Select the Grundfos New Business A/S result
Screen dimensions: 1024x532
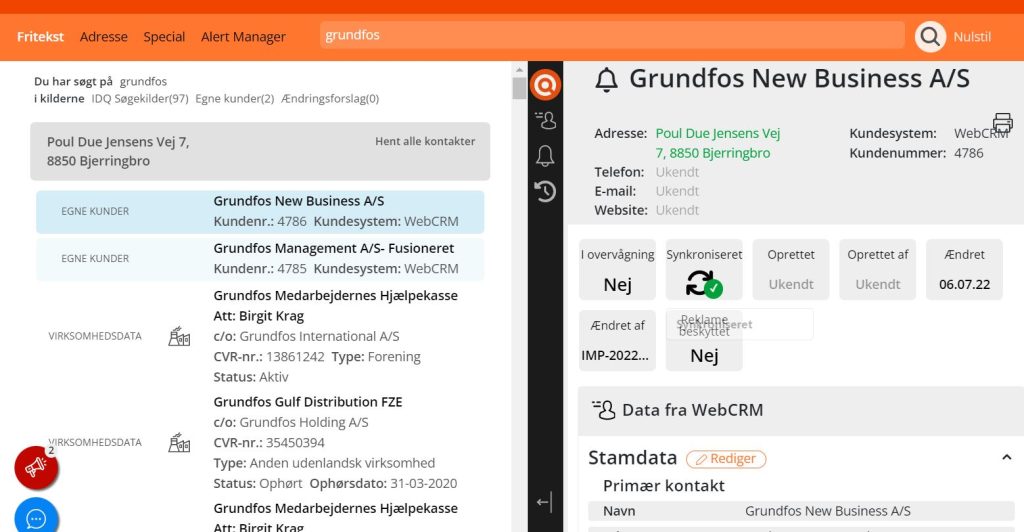[260, 211]
